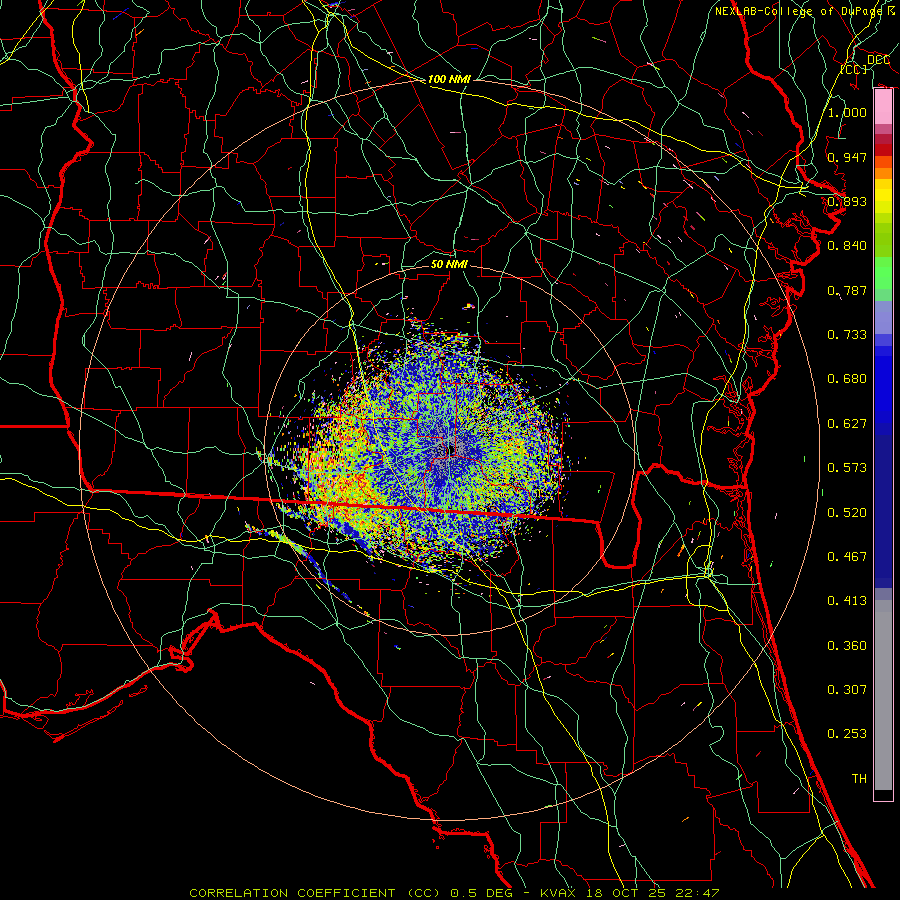Select the 0.680 legend value
The image size is (900, 900).
[x=847, y=378]
